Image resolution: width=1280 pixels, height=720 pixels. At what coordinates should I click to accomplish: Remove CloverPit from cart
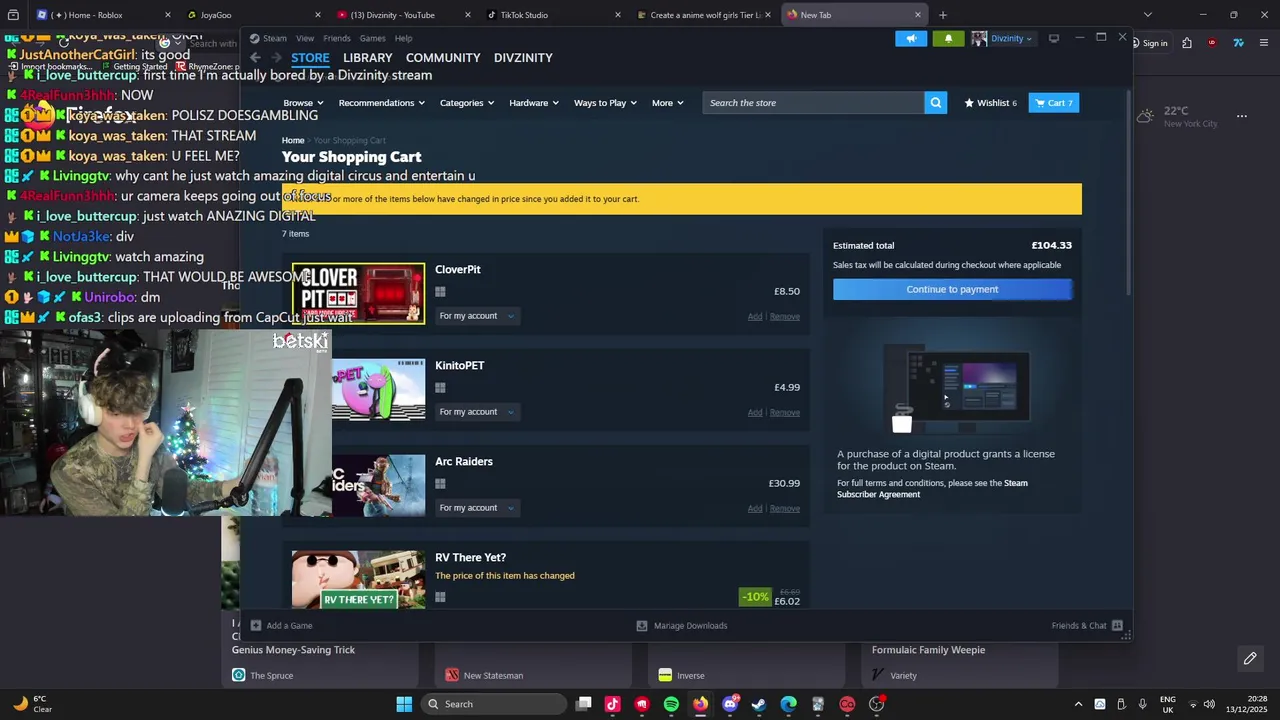[785, 317]
